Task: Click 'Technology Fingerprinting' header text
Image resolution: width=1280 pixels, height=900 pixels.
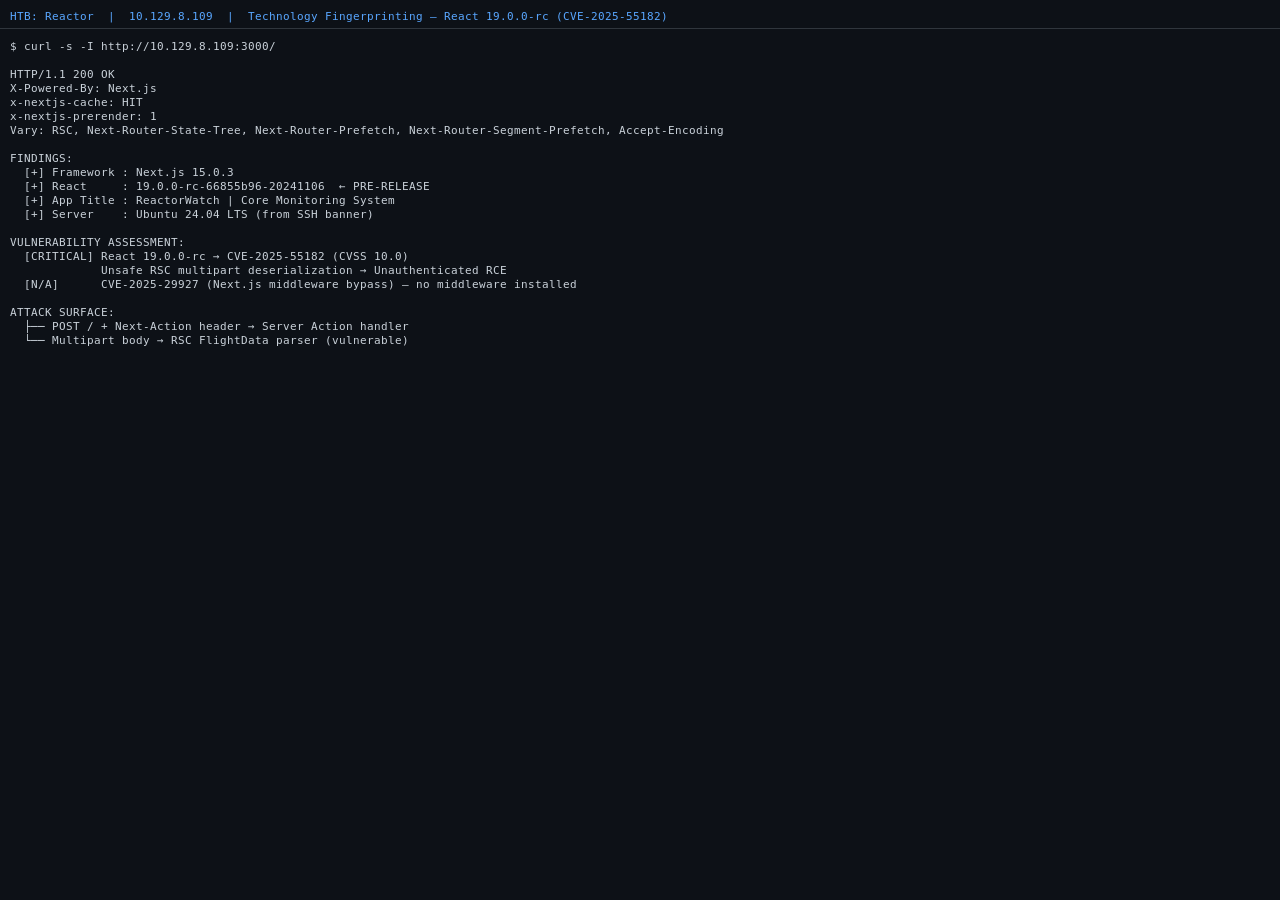Action: click(x=335, y=16)
